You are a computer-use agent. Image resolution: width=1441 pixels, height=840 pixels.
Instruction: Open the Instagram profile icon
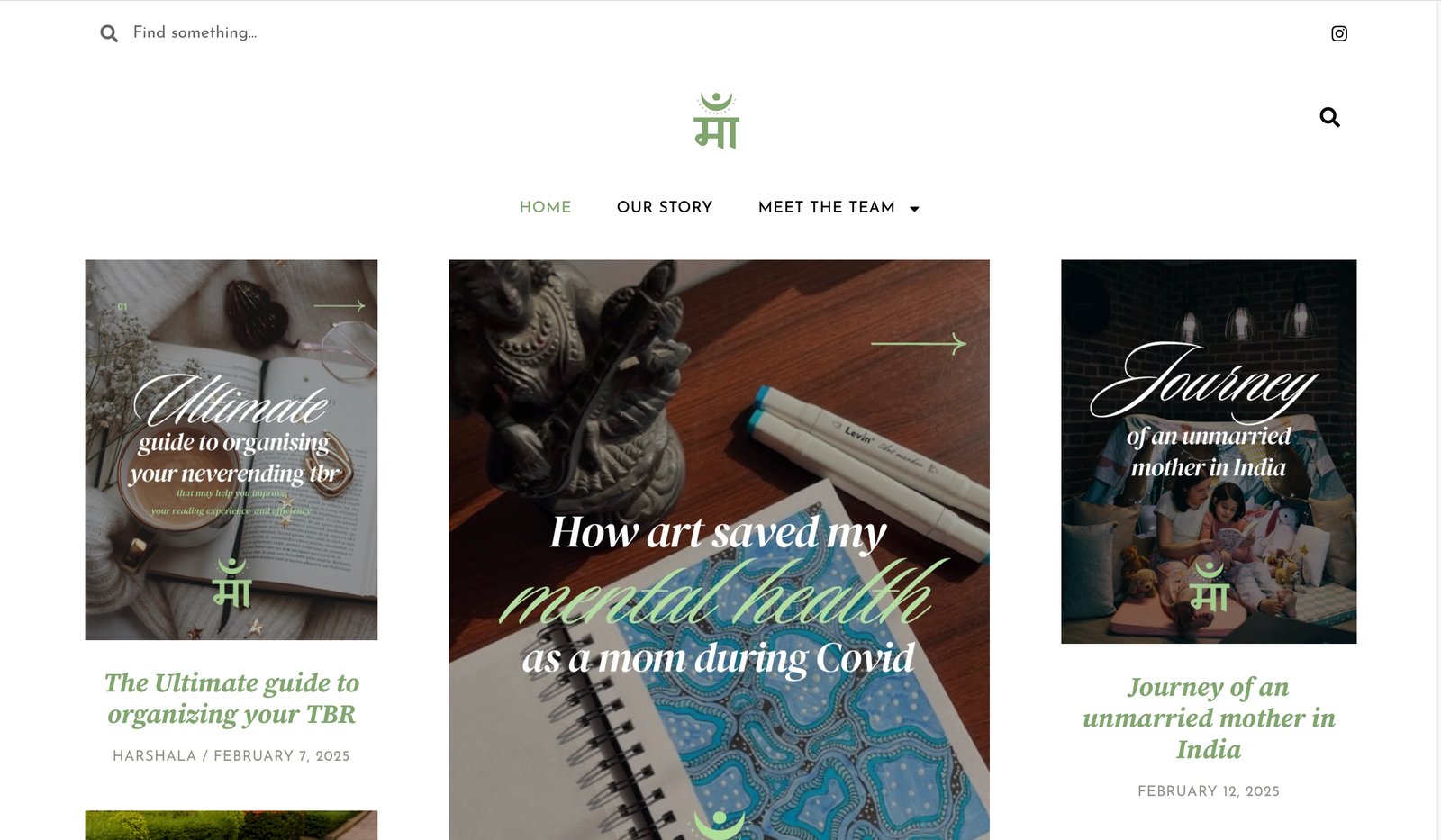pyautogui.click(x=1339, y=33)
